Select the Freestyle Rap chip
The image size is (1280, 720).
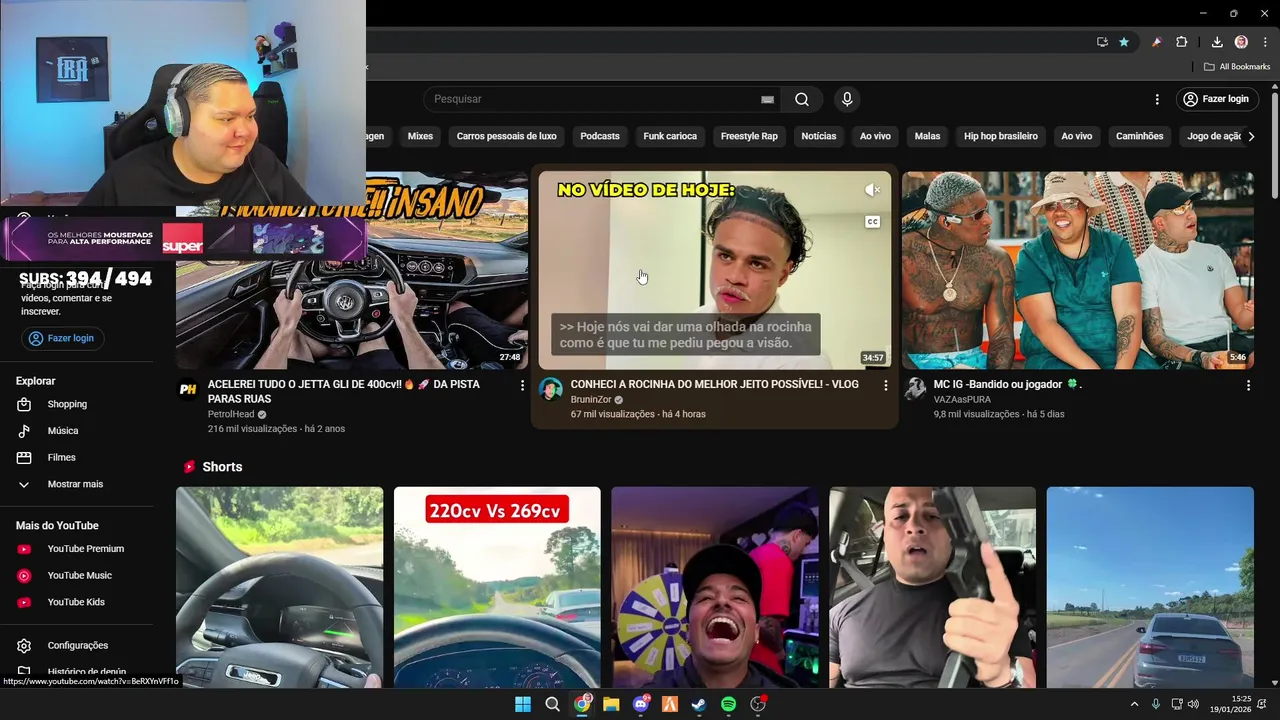click(x=749, y=136)
